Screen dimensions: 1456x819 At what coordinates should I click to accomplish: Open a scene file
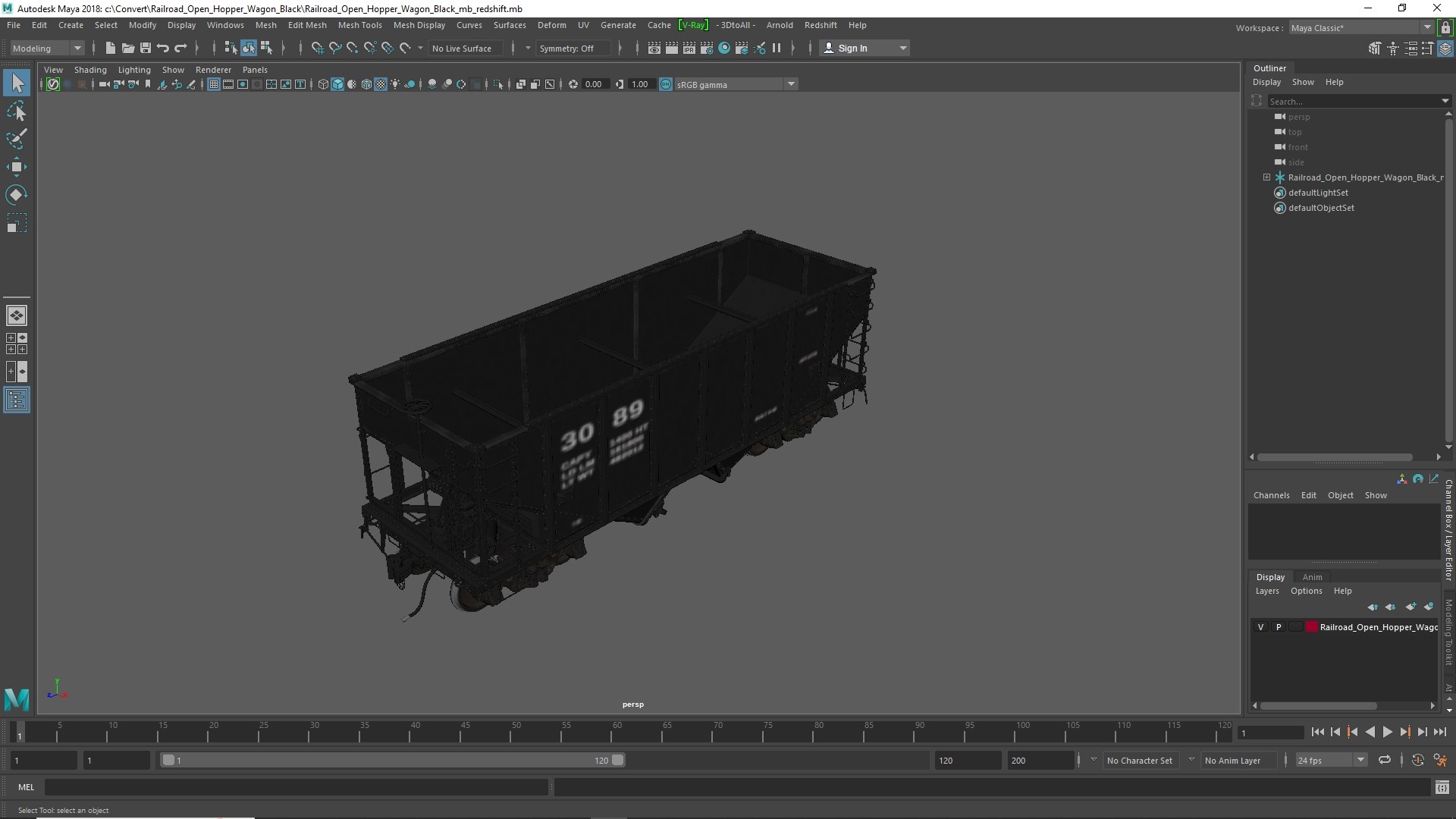tap(128, 48)
